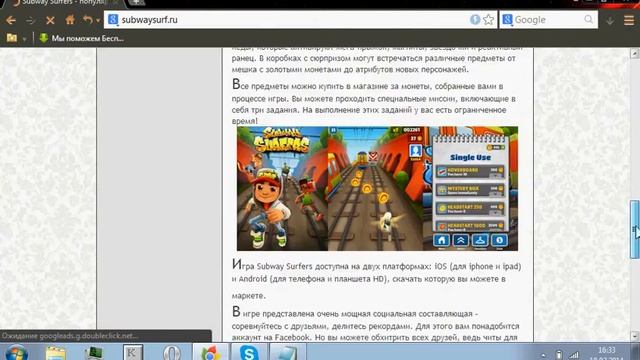The width and height of the screenshot is (640, 360).
Task: Click the 'Single Use' heading in the image
Action: pyautogui.click(x=470, y=158)
